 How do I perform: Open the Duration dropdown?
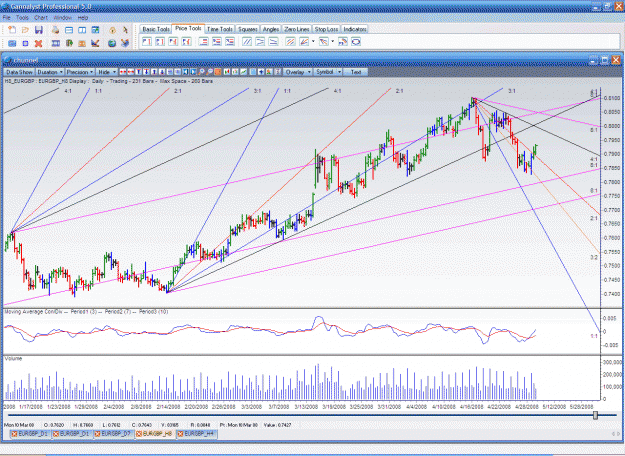50,72
